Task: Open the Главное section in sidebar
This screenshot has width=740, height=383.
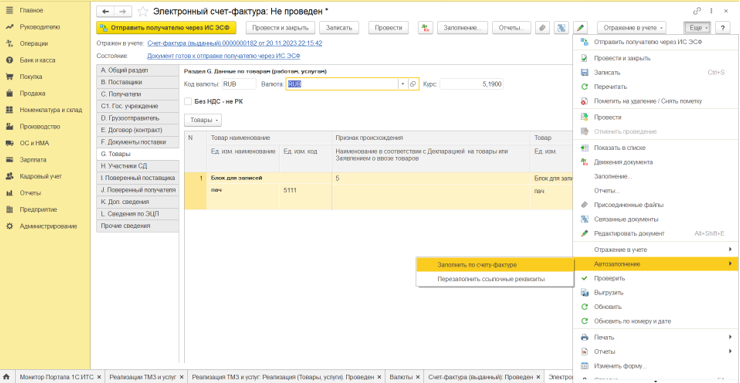Action: [x=31, y=10]
